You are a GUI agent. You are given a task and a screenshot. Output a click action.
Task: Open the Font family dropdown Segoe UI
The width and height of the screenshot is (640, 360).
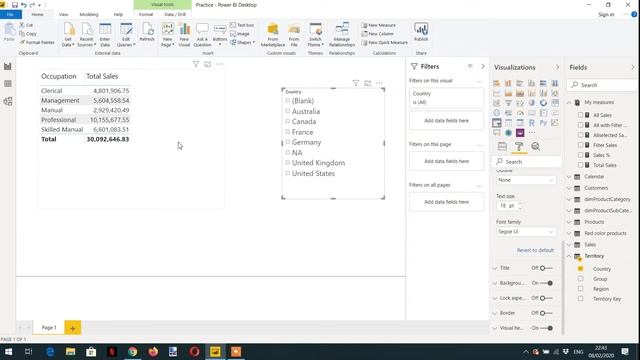[x=526, y=231]
